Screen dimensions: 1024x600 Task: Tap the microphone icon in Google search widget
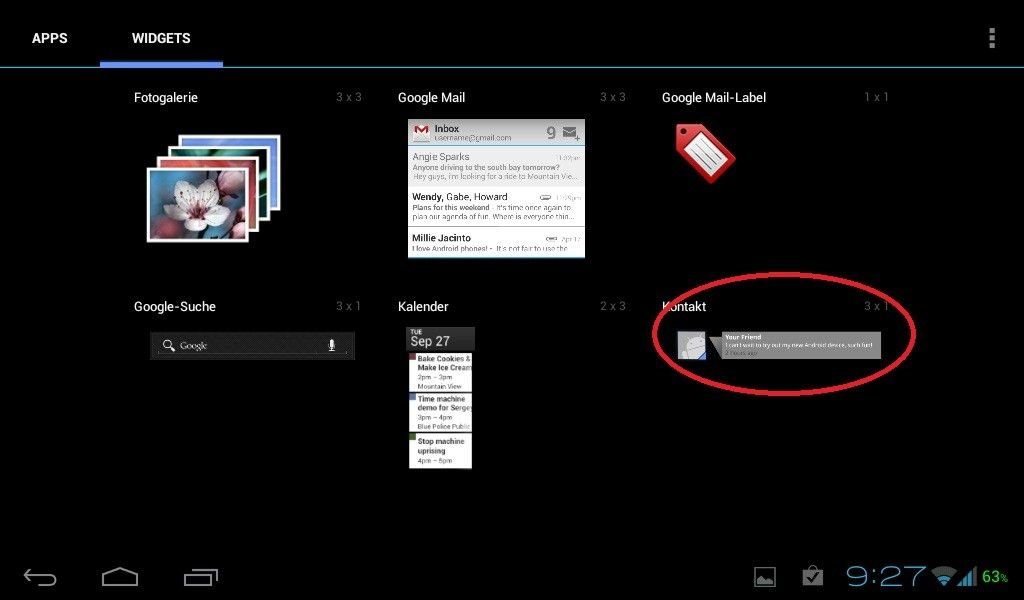332,345
